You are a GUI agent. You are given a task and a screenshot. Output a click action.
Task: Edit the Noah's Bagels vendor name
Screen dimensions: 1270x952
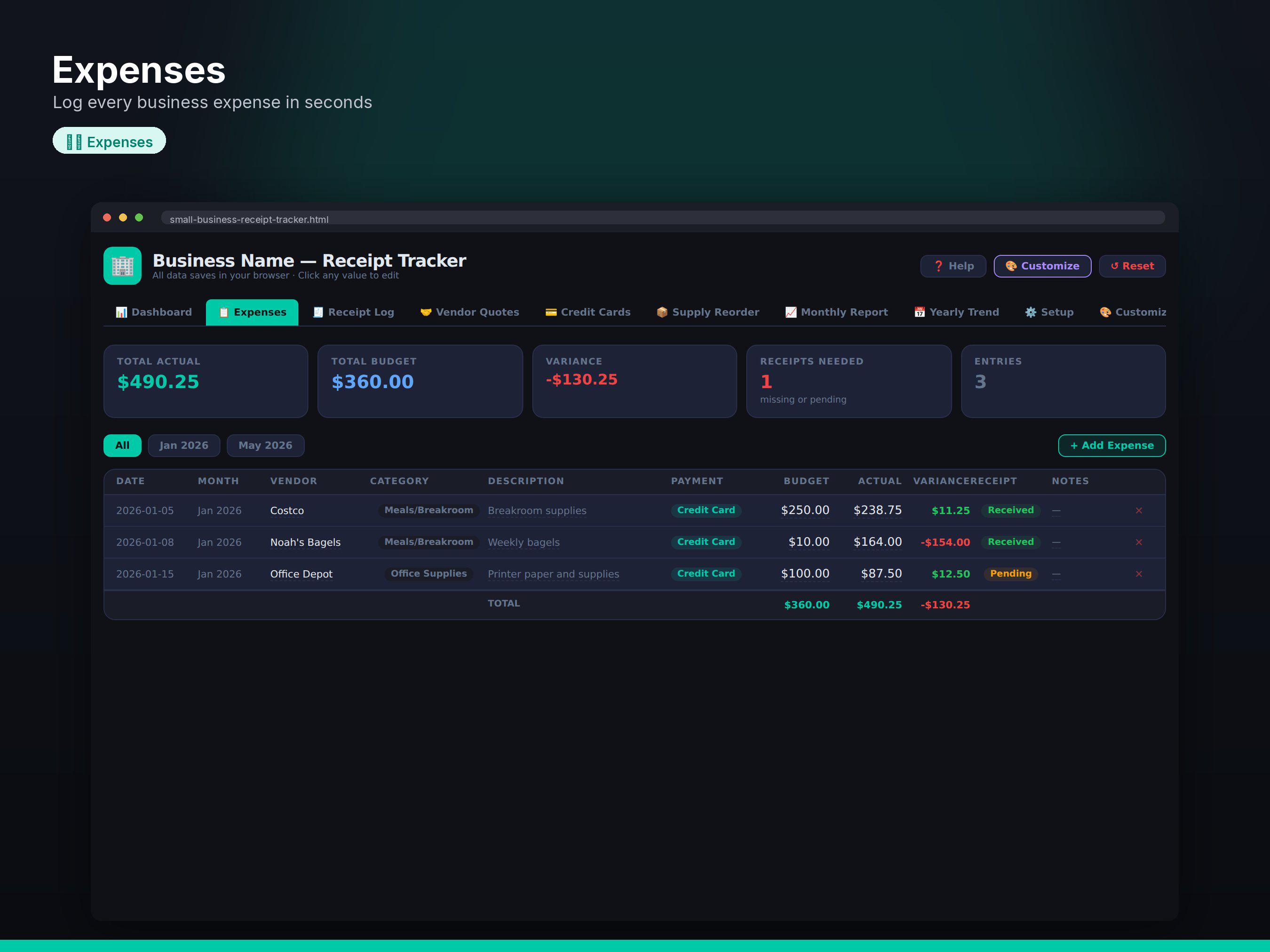pyautogui.click(x=305, y=542)
